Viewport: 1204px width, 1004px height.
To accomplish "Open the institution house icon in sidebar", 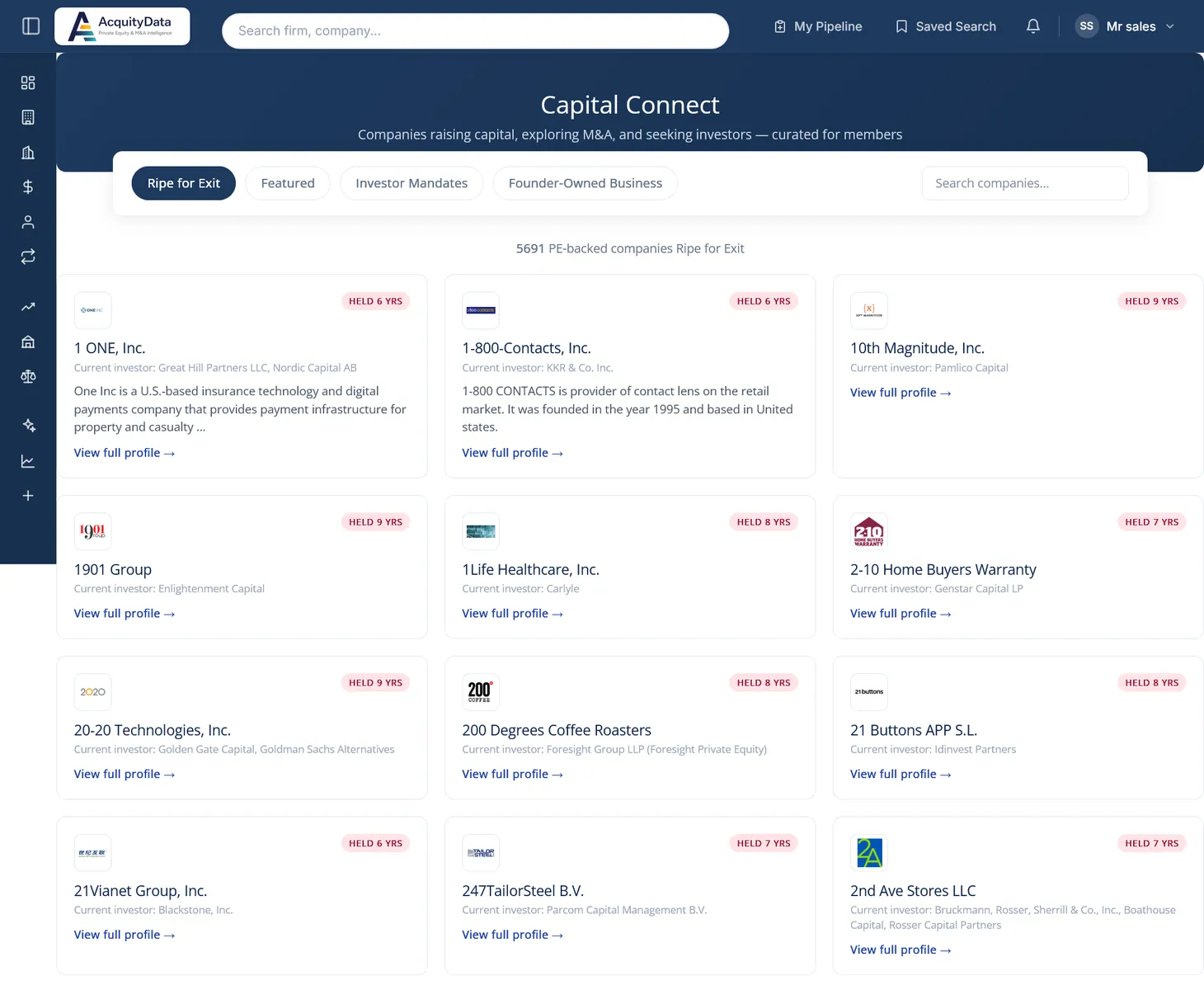I will click(x=28, y=342).
